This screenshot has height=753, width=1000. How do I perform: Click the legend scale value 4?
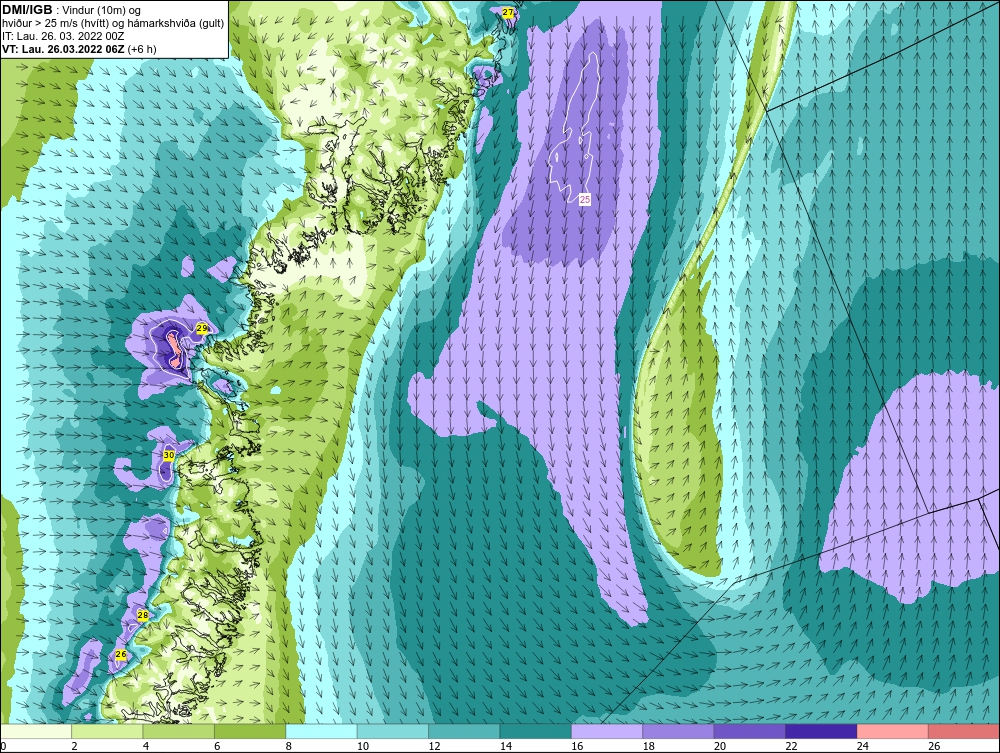[x=146, y=746]
